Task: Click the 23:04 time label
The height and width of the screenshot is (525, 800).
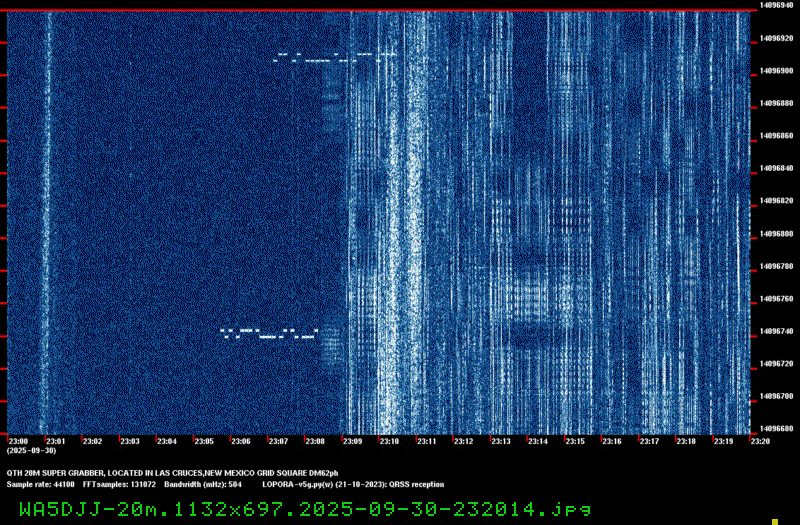Action: (167, 441)
